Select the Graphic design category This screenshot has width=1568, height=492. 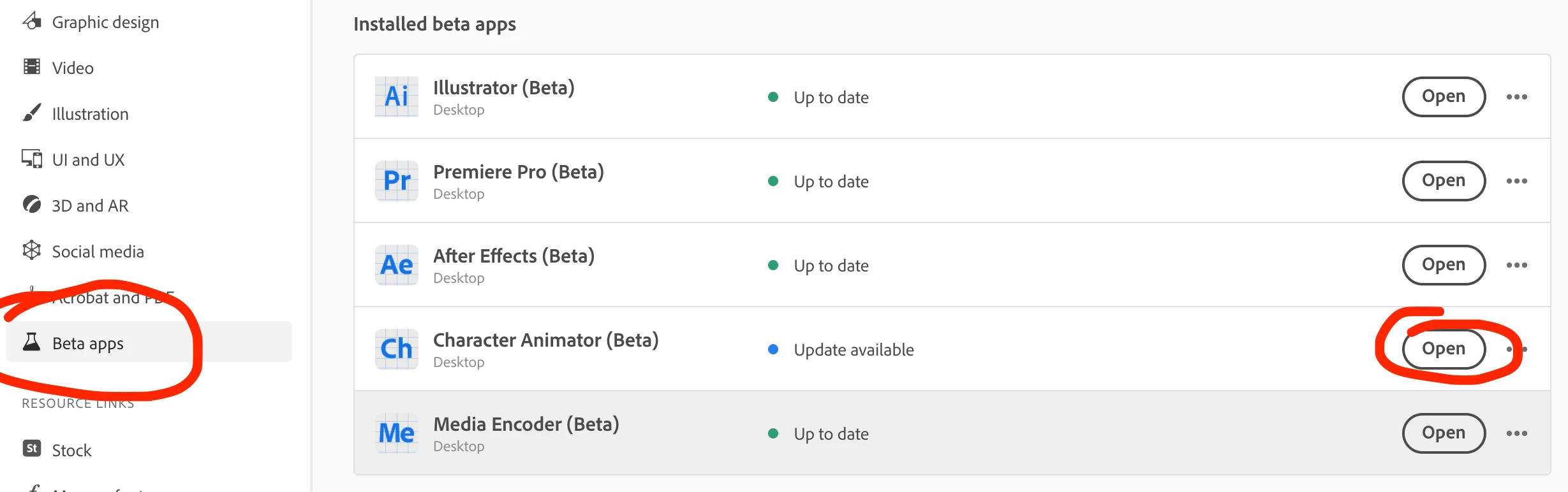(x=105, y=22)
